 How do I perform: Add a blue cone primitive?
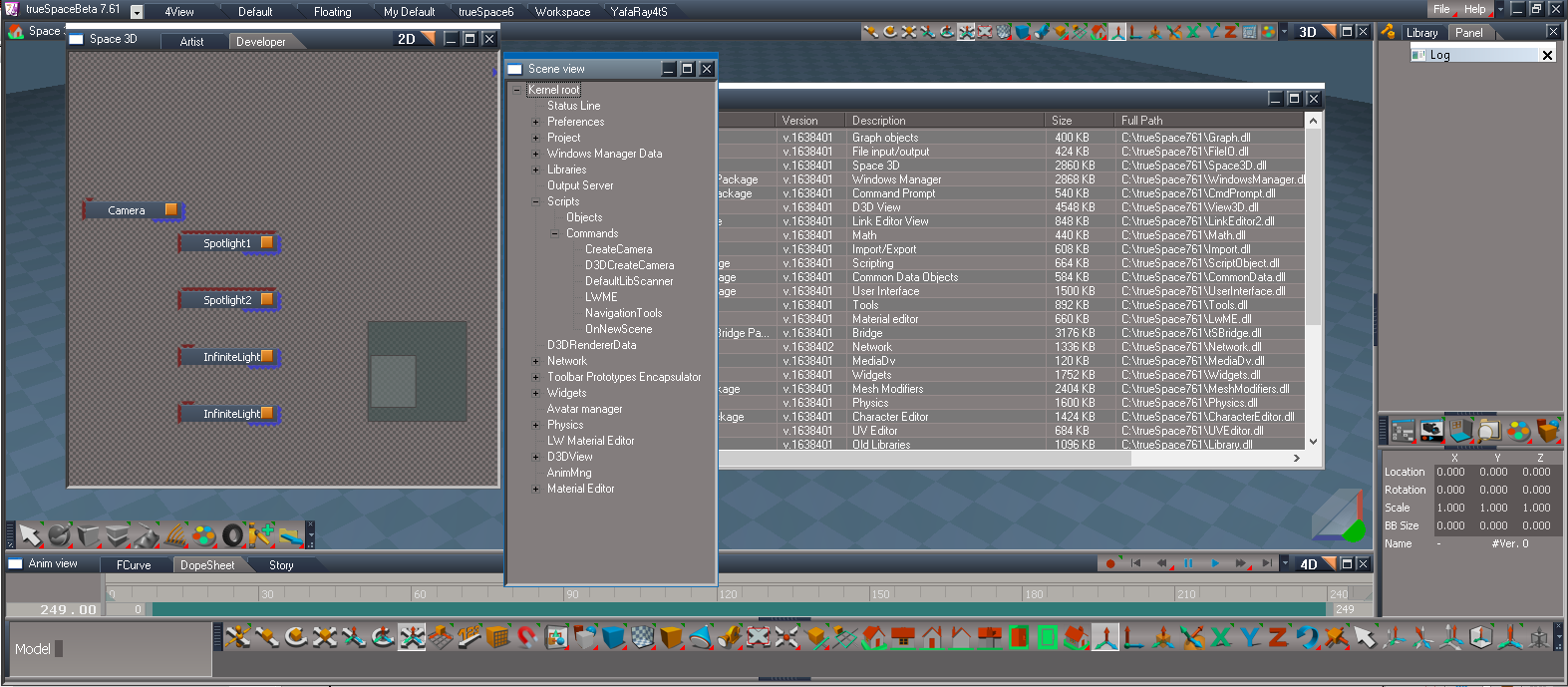[702, 636]
